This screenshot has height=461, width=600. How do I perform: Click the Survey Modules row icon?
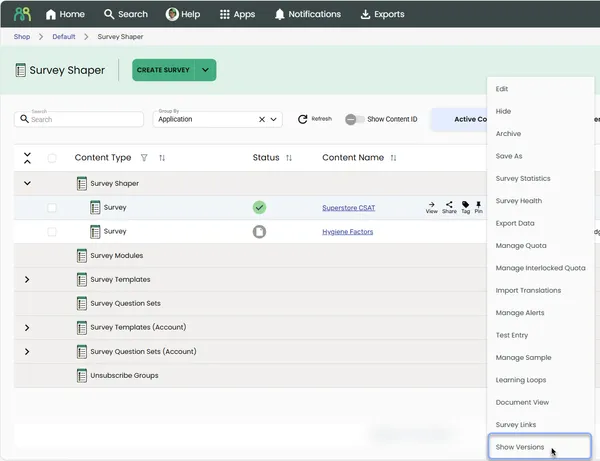[82, 256]
